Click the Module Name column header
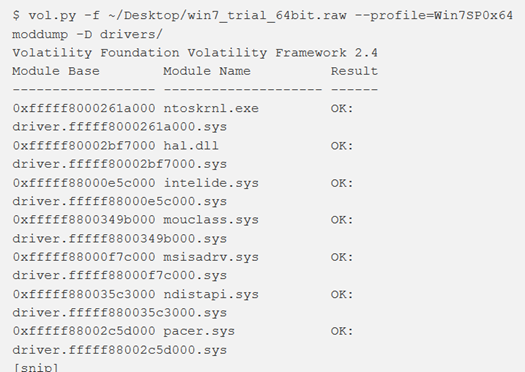Screen dimensions: 525x372 (x=207, y=71)
